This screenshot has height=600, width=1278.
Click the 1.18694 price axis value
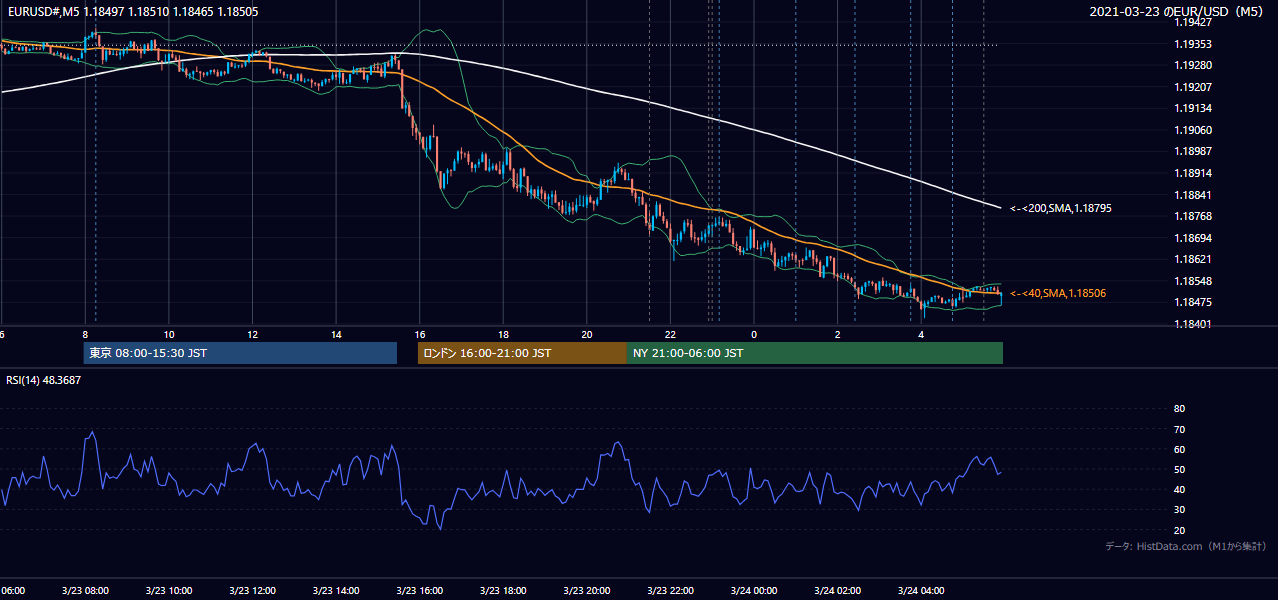pyautogui.click(x=1193, y=238)
